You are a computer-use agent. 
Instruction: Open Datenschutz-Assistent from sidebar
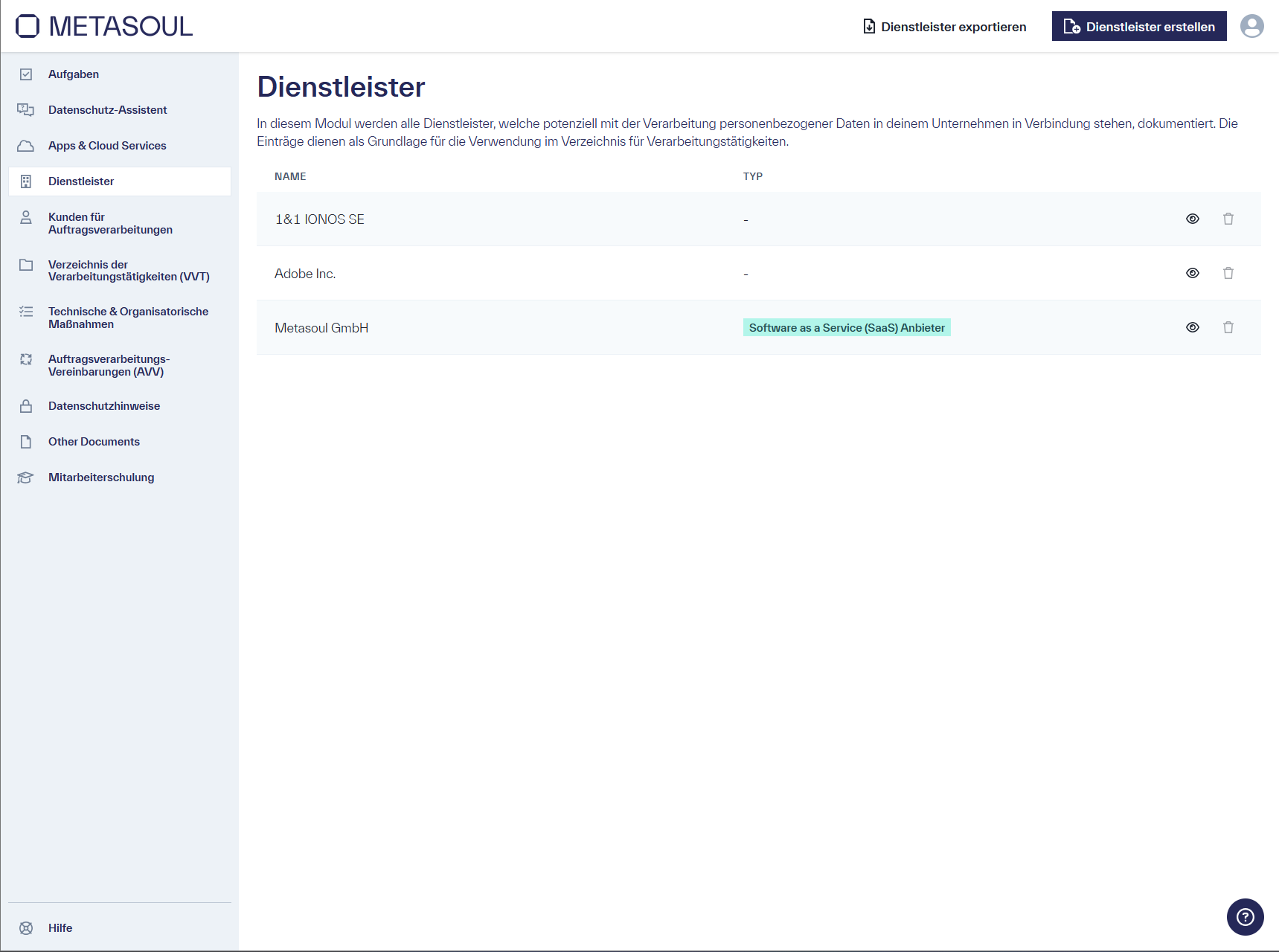click(x=107, y=110)
